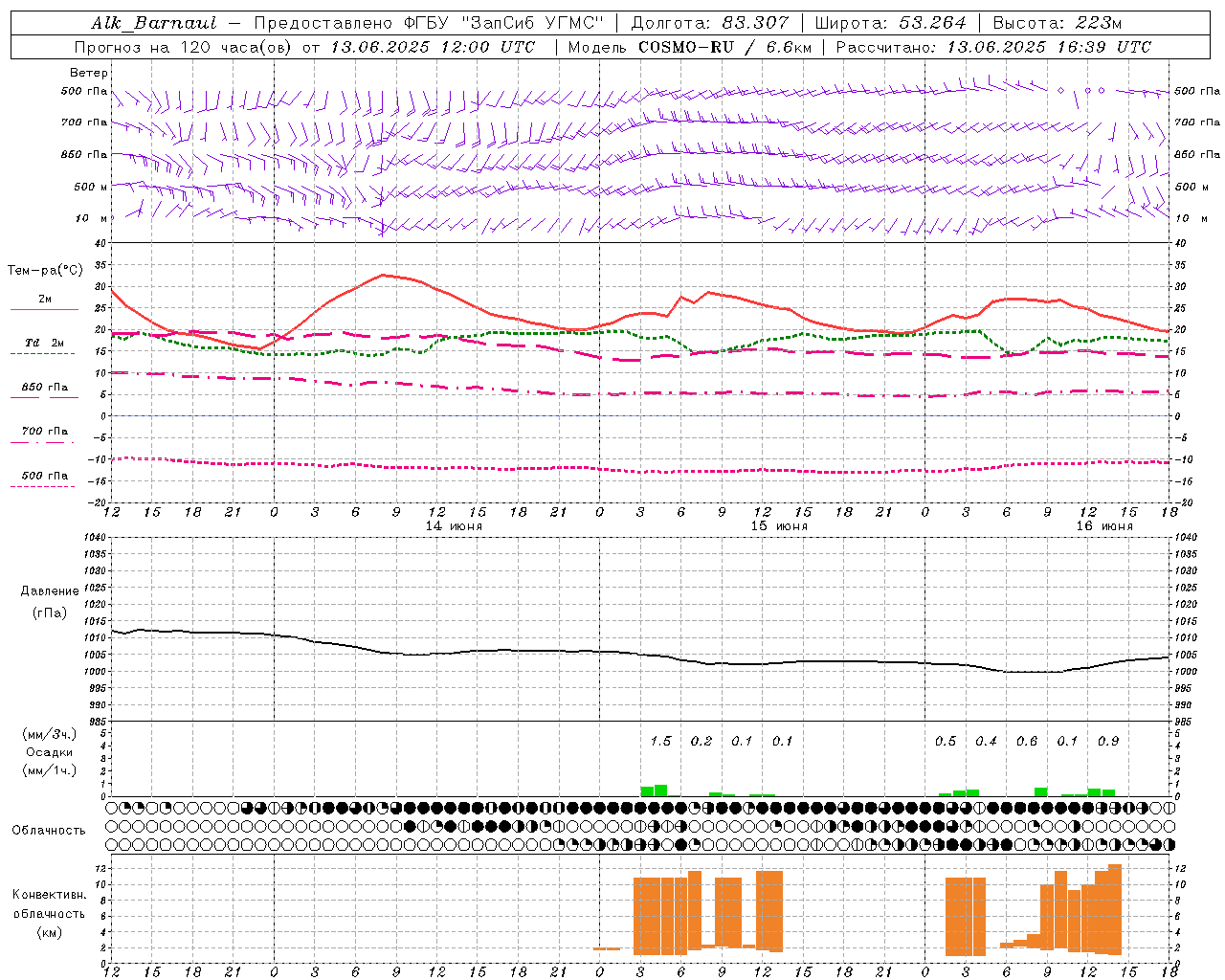
Task: Select the Модель COSMO-RU / 6.6км text
Action: 688,47
